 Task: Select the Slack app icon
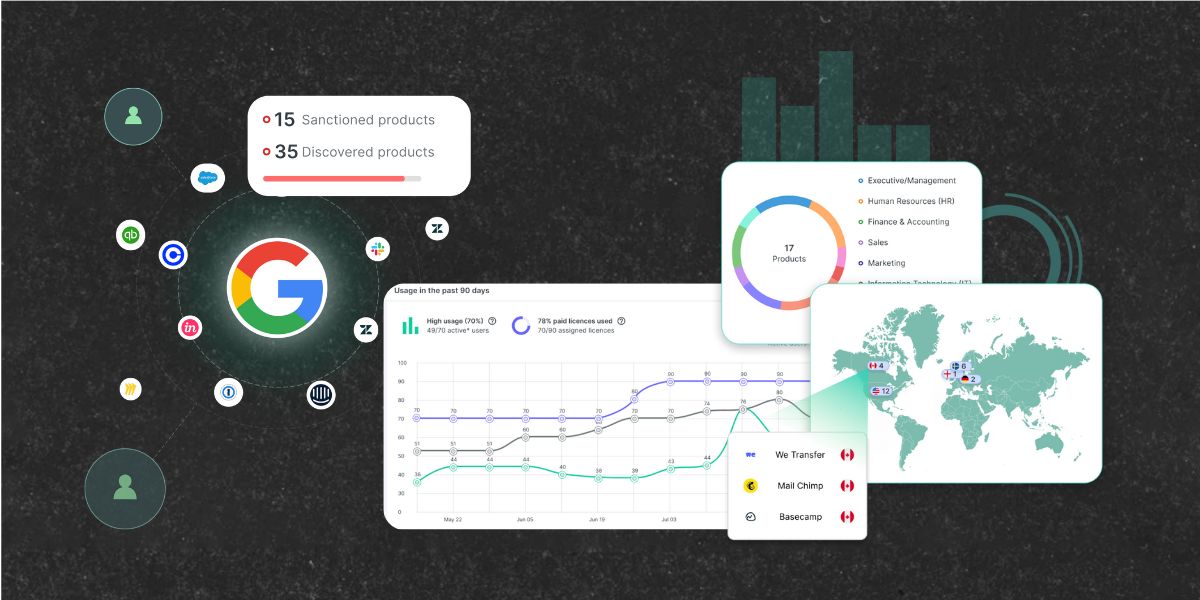click(378, 248)
